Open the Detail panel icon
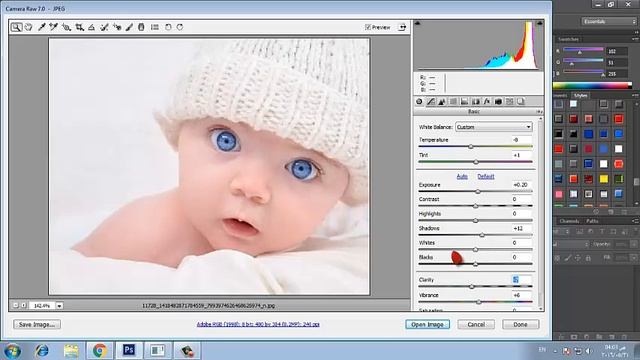The width and height of the screenshot is (640, 360). click(x=442, y=102)
